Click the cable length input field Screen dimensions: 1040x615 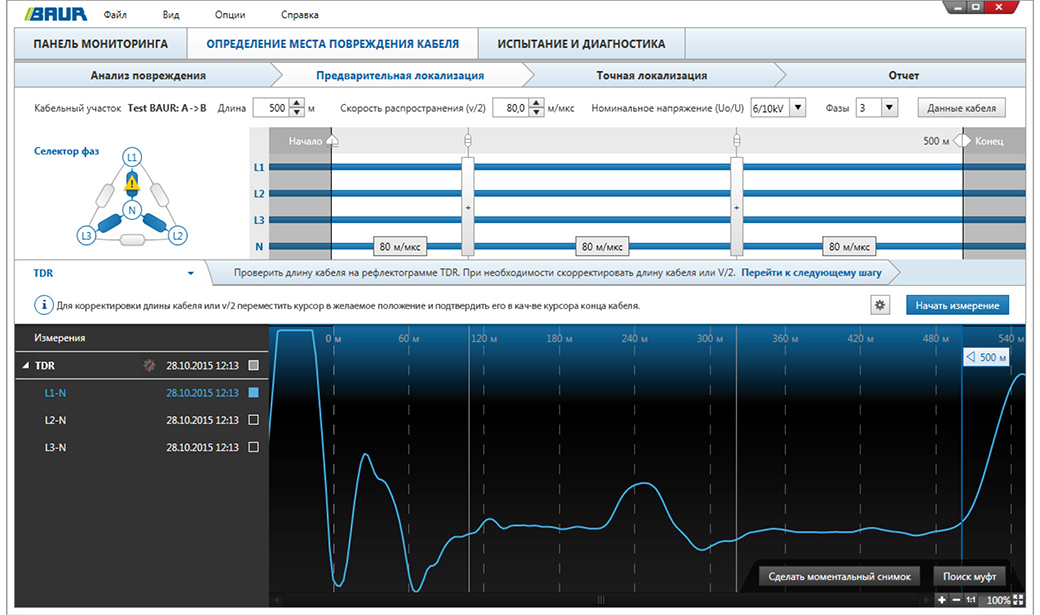(271, 107)
